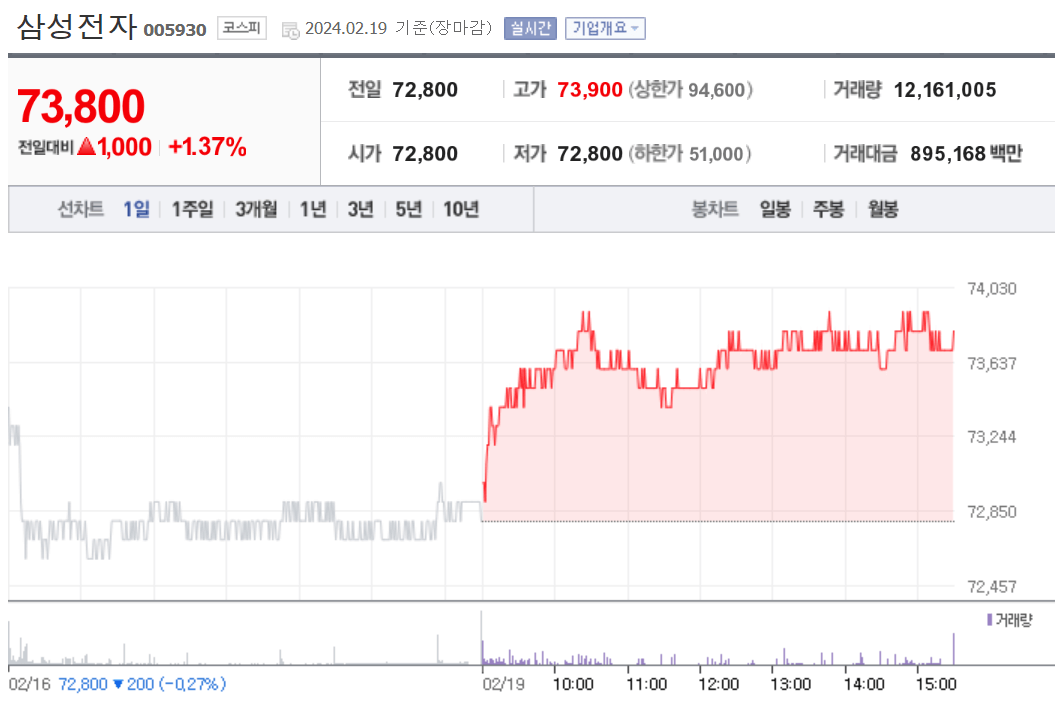Show the 1년 line chart

click(x=313, y=209)
